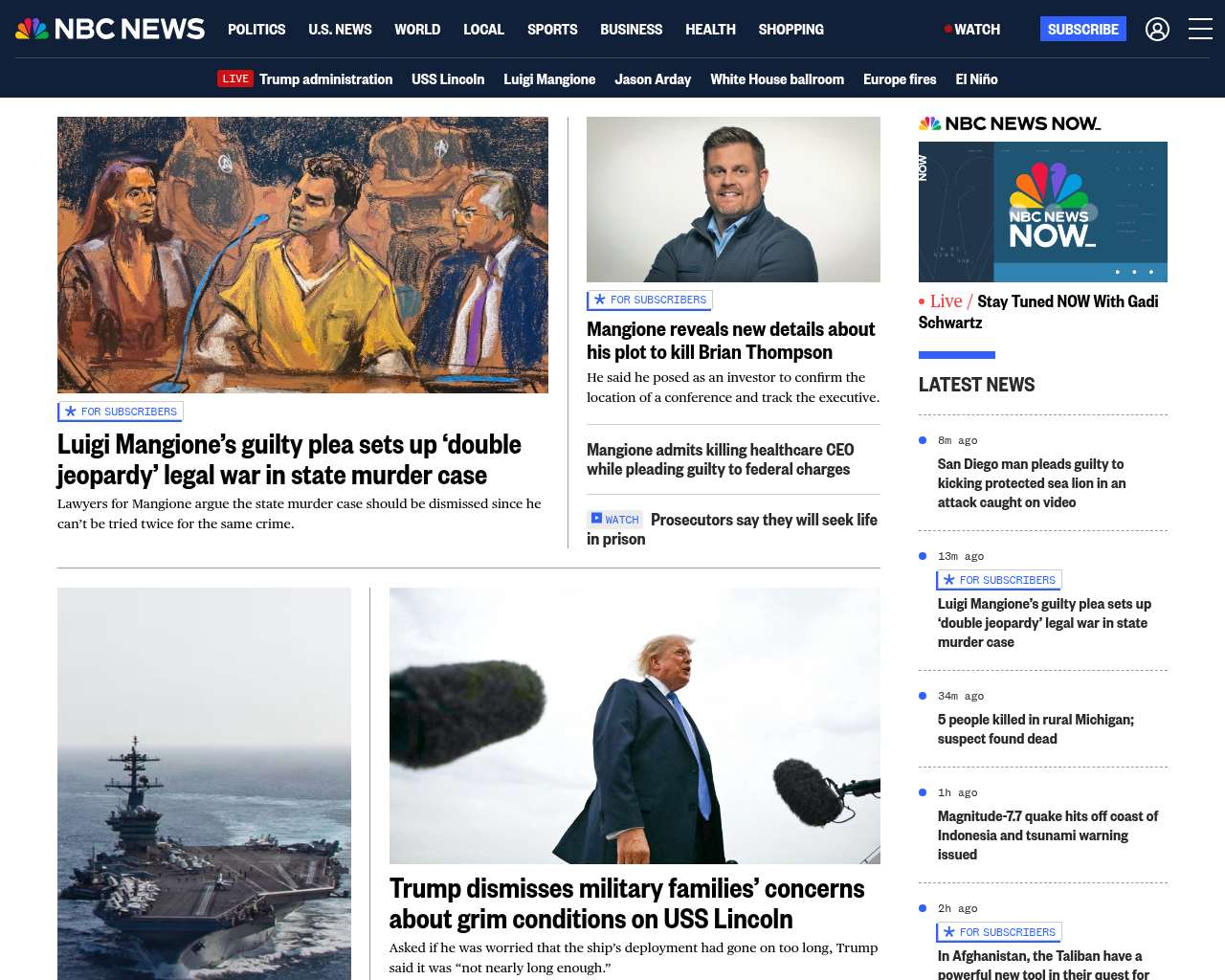Open the El Niño trending topic

tap(976, 79)
